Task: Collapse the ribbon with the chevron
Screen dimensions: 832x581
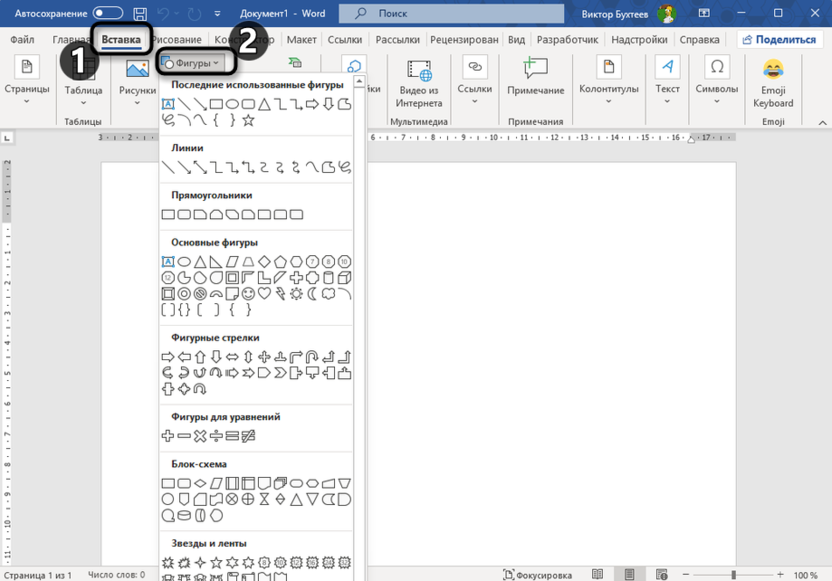Action: tap(822, 123)
